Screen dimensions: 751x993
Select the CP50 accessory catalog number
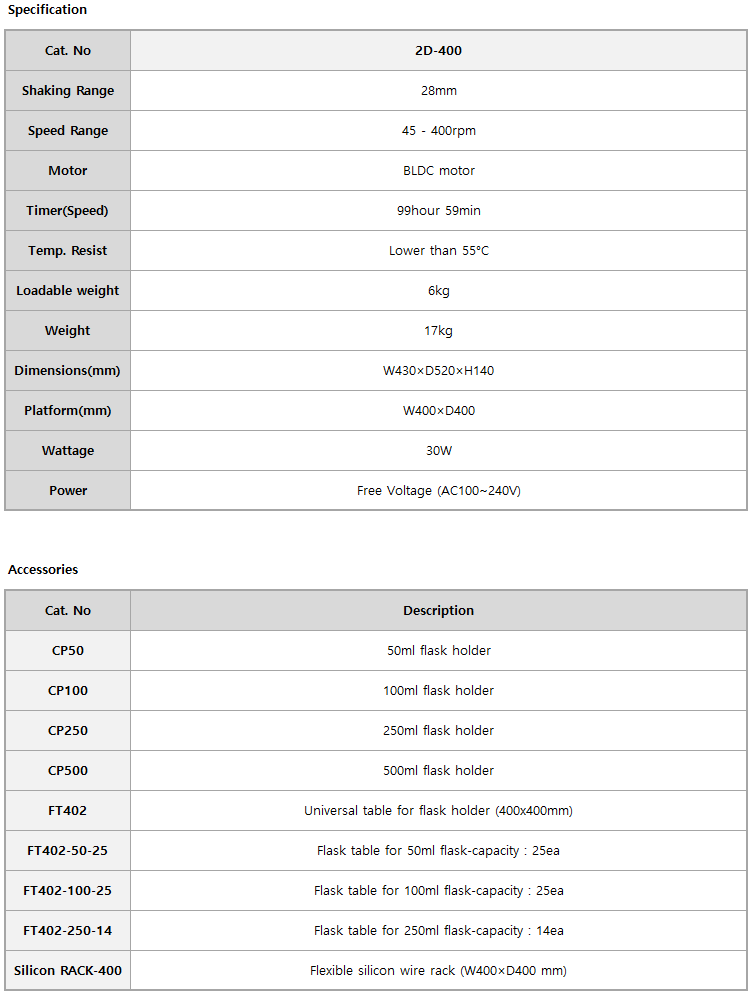click(68, 651)
